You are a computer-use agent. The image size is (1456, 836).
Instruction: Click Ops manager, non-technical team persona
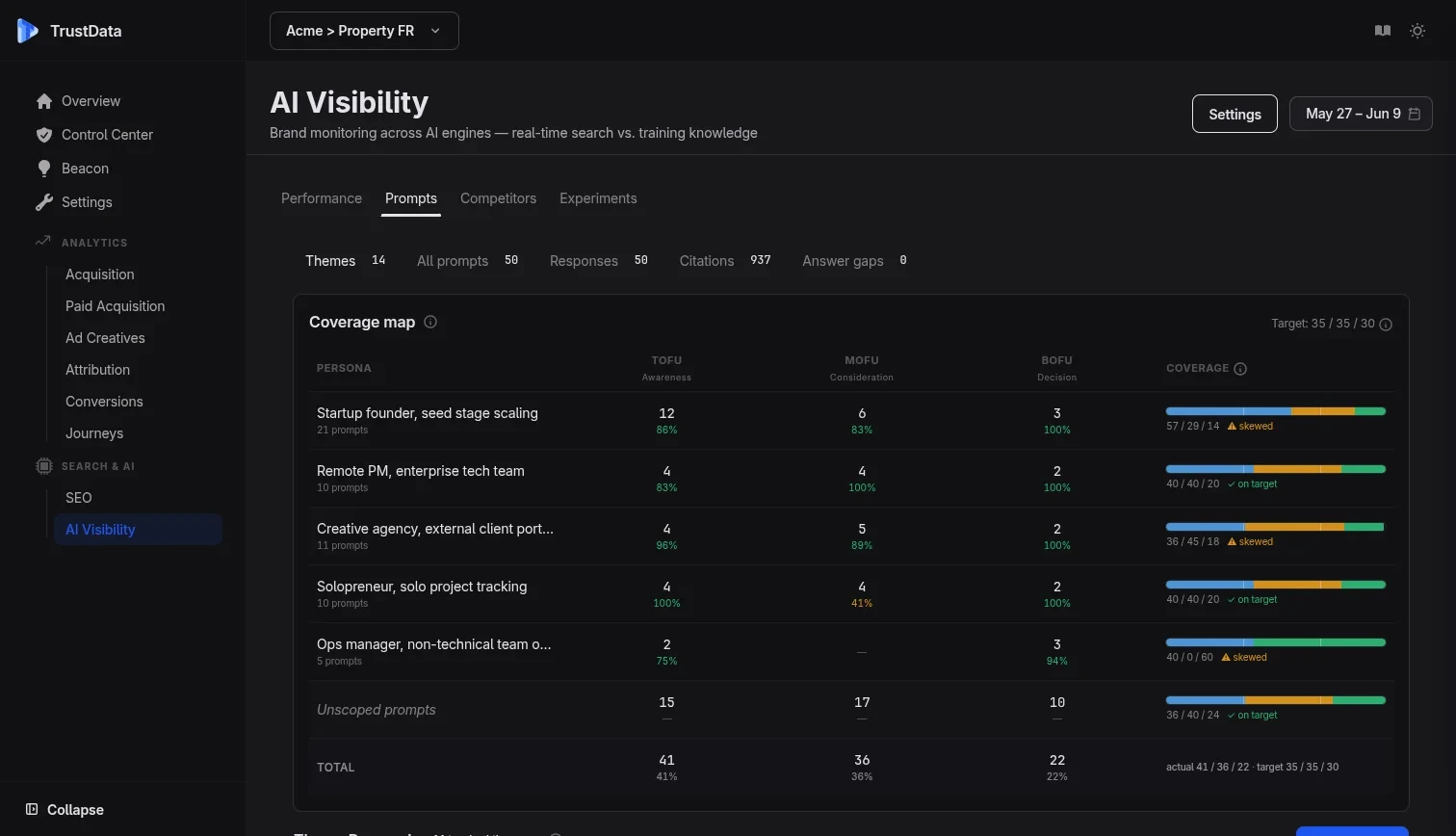coord(434,644)
